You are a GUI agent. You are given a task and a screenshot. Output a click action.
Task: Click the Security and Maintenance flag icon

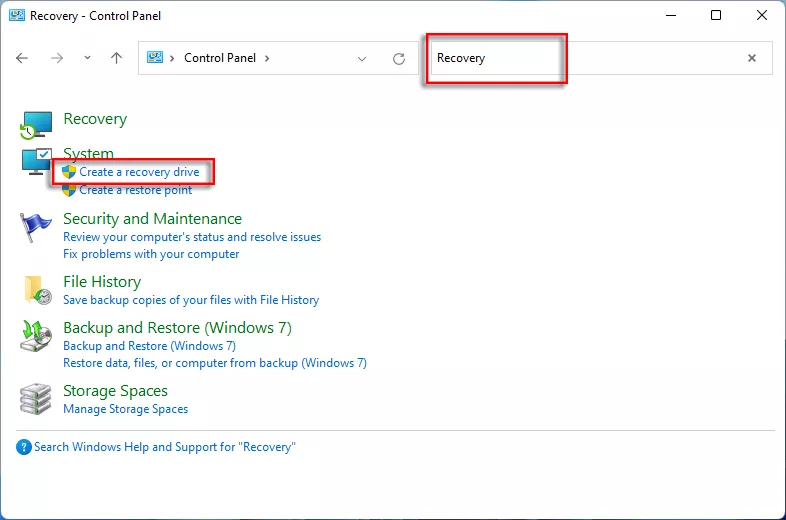[x=36, y=227]
